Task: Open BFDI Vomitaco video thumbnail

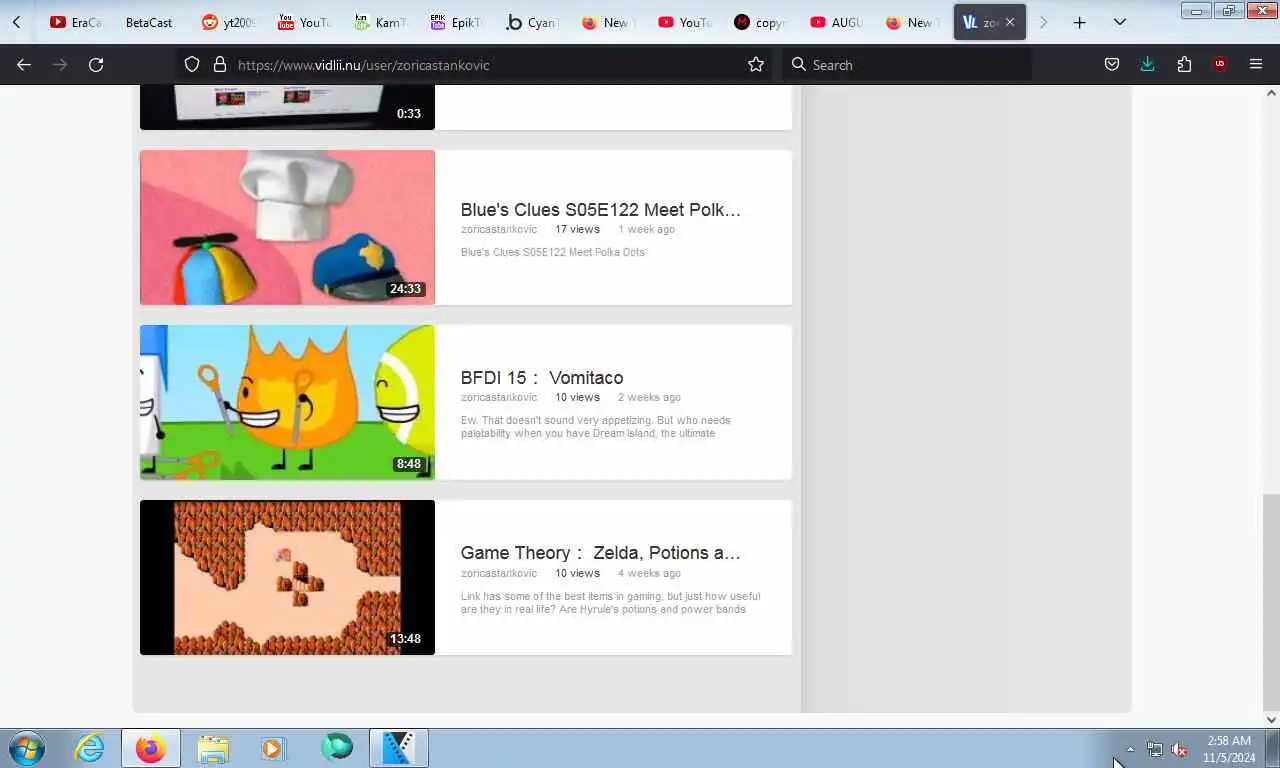Action: pyautogui.click(x=287, y=402)
